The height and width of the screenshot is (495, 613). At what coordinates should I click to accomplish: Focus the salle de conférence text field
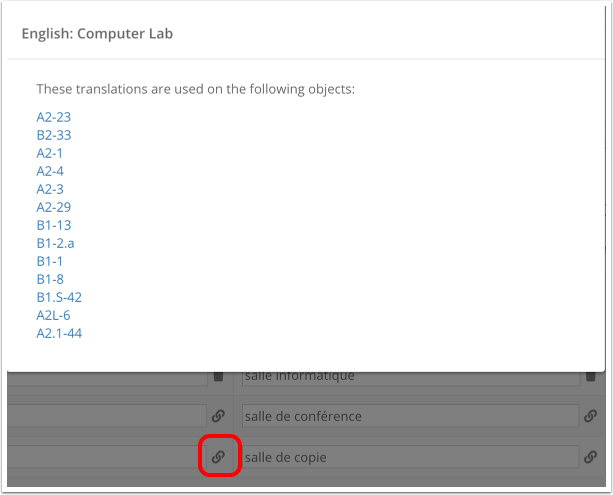coord(410,416)
